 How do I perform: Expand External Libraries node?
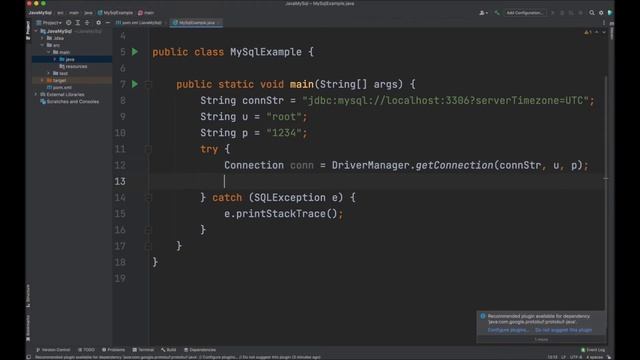click(36, 94)
